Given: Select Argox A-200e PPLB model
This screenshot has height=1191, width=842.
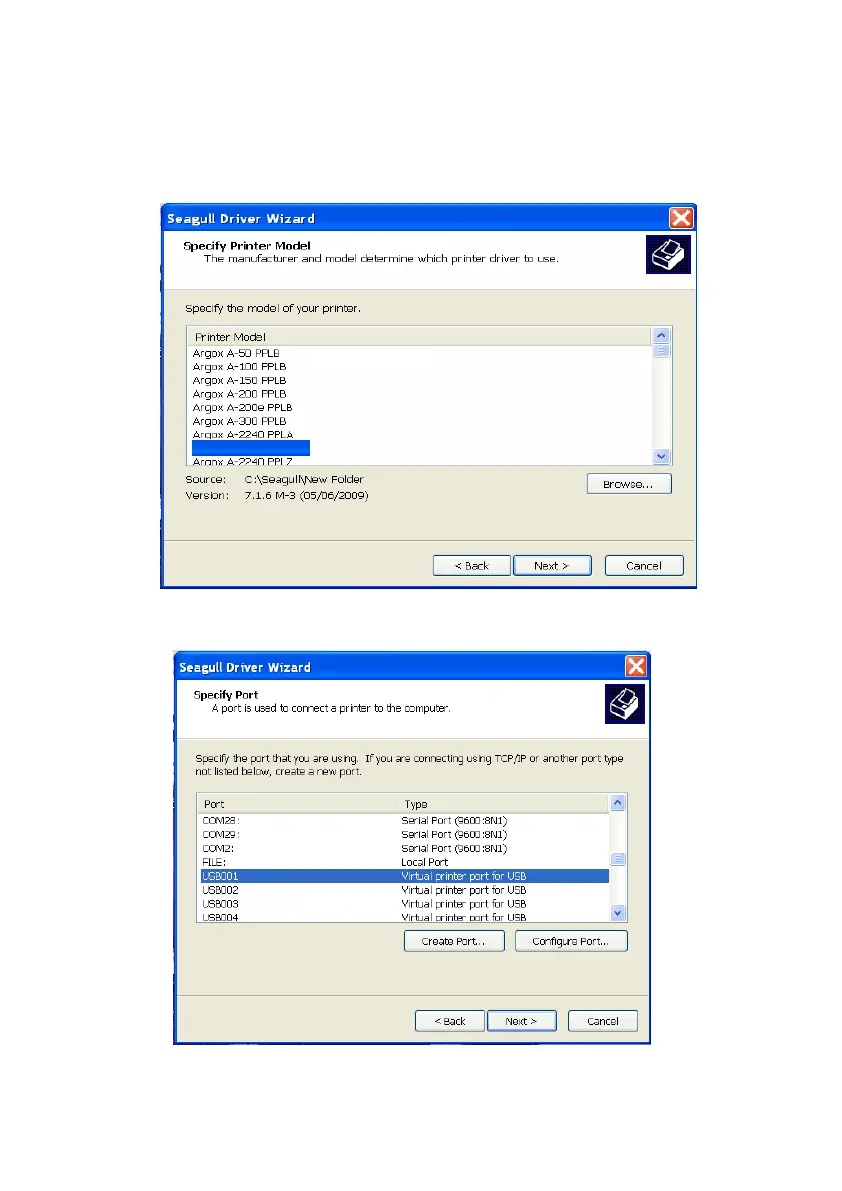Looking at the screenshot, I should tap(242, 408).
